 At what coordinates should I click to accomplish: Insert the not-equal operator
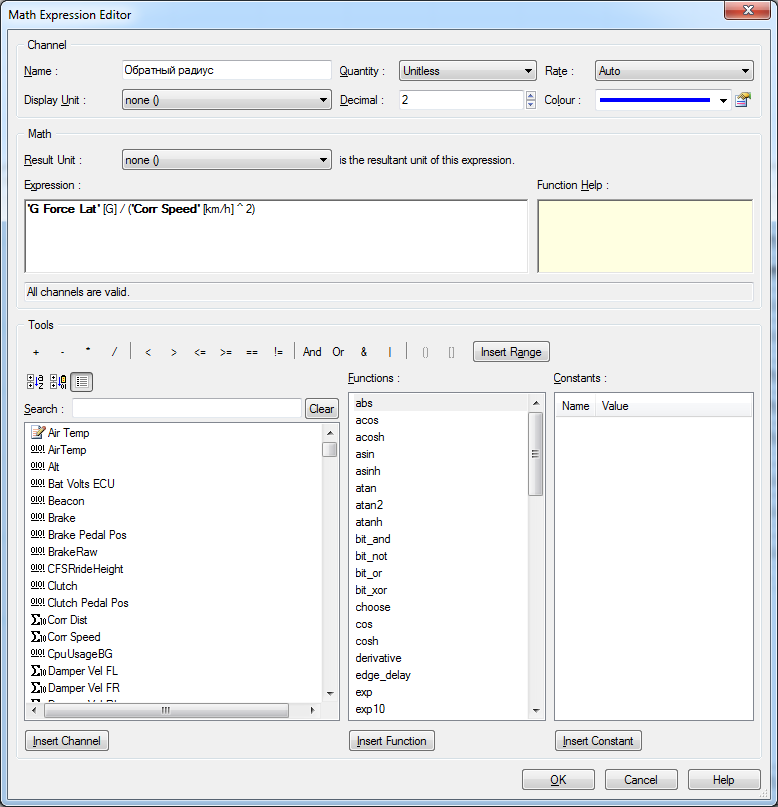tap(278, 352)
